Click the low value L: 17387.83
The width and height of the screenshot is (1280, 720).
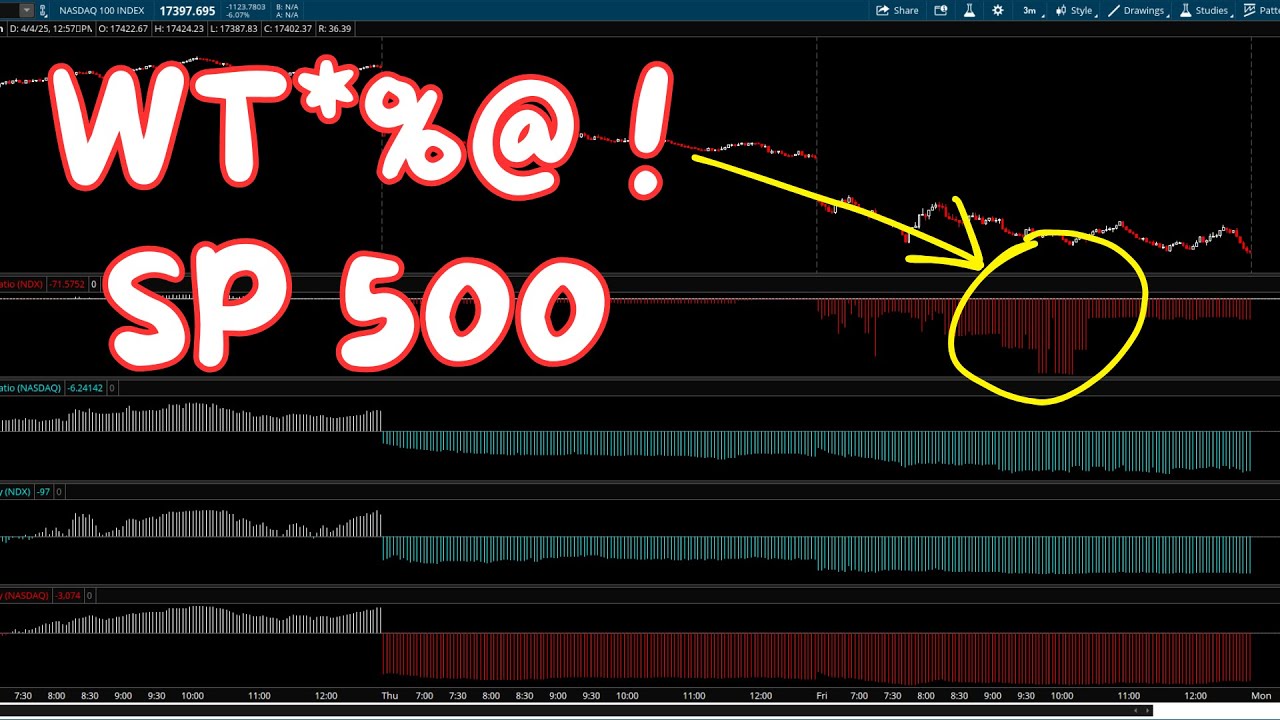pos(232,29)
